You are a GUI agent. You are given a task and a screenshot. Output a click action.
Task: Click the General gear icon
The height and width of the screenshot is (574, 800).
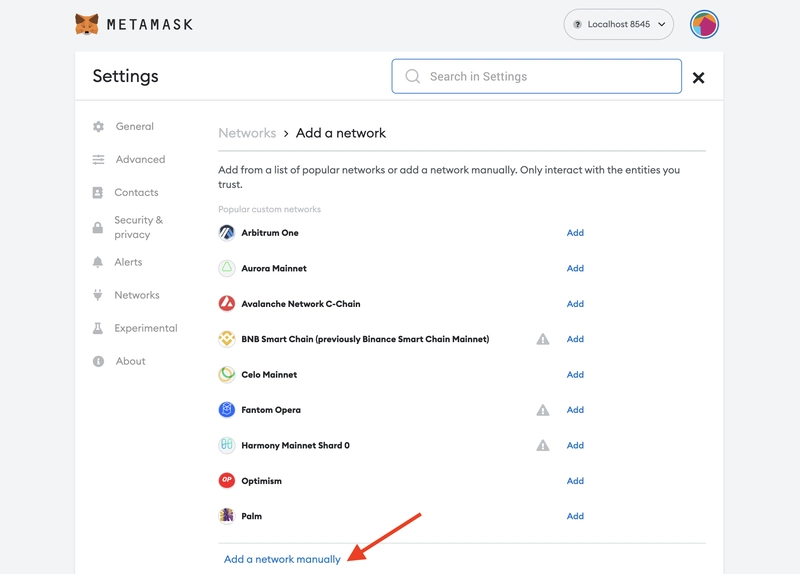tap(98, 126)
